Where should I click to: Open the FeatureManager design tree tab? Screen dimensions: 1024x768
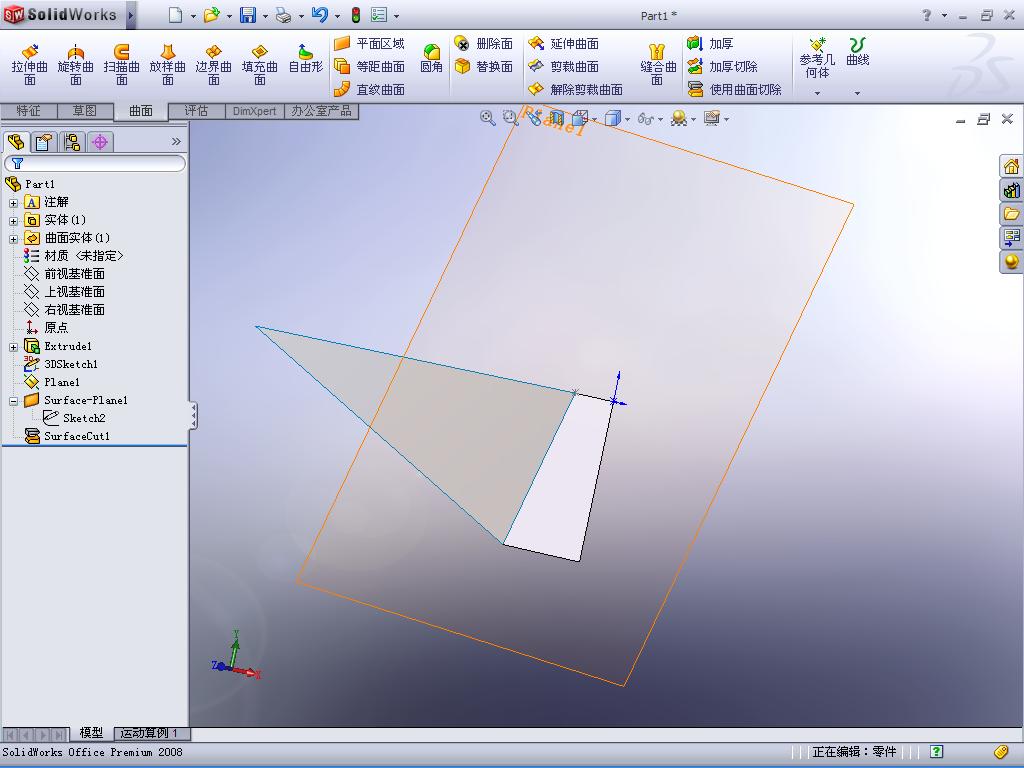point(16,142)
